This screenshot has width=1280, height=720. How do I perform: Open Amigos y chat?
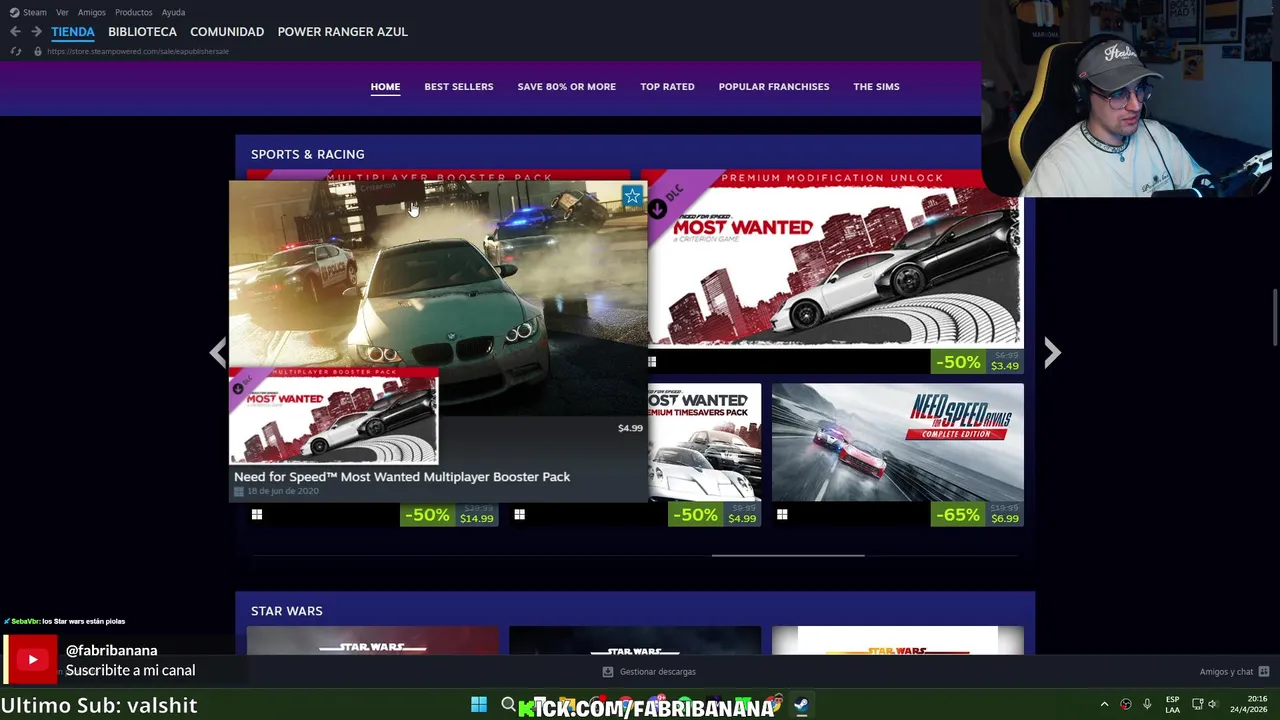[x=1235, y=672]
